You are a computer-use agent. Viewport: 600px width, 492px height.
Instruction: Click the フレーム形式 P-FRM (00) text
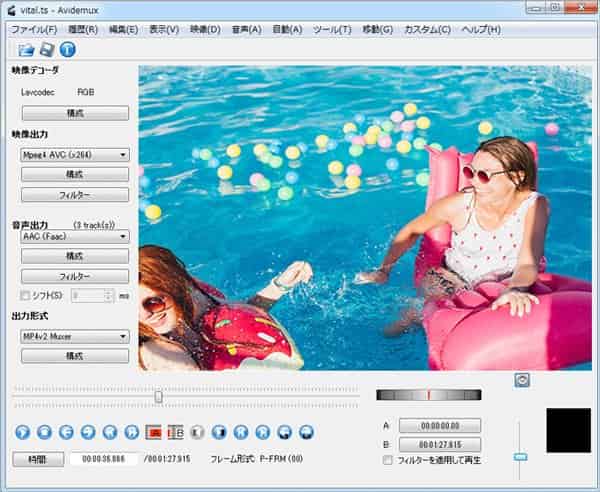click(x=256, y=459)
